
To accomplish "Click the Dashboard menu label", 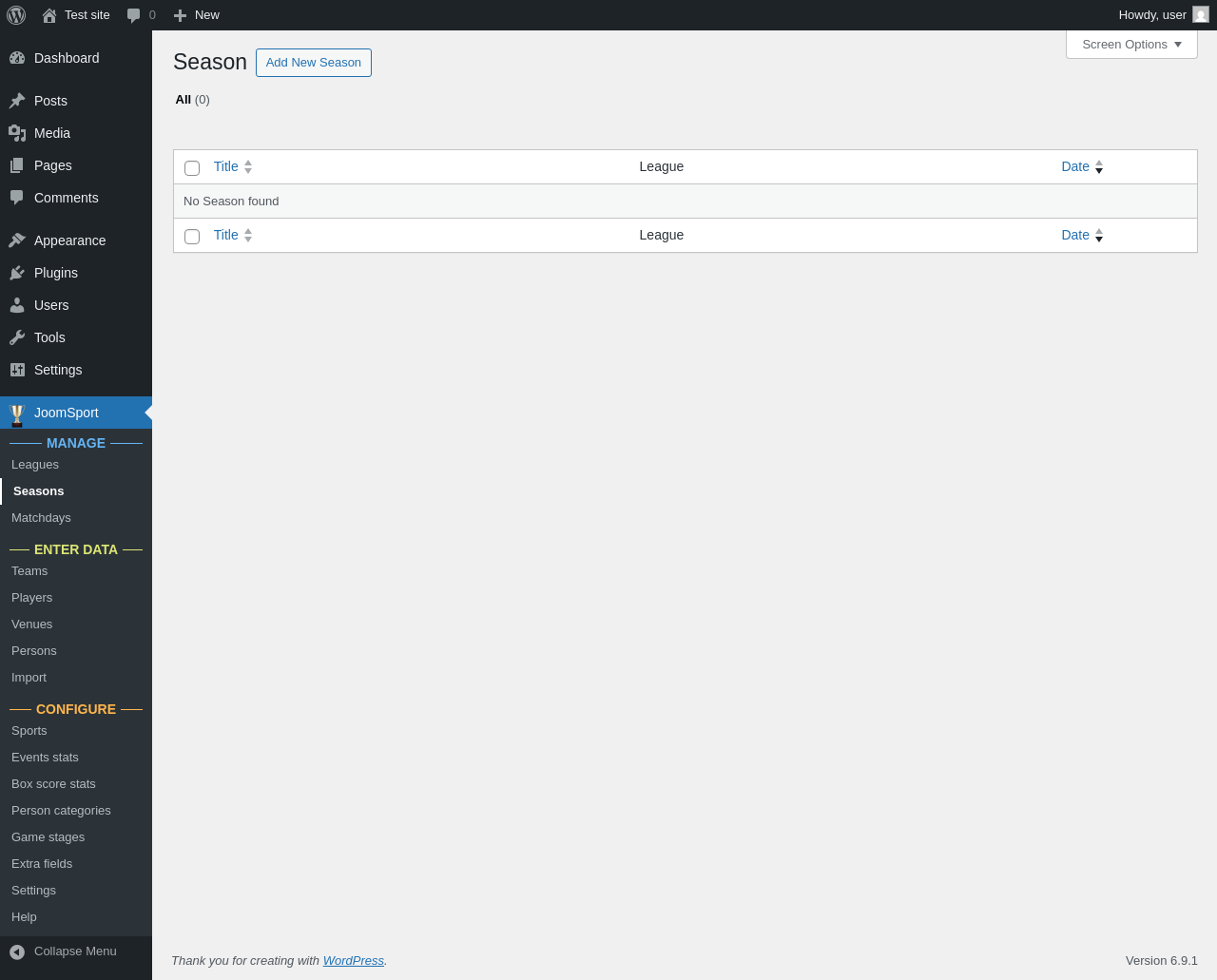I will (67, 58).
